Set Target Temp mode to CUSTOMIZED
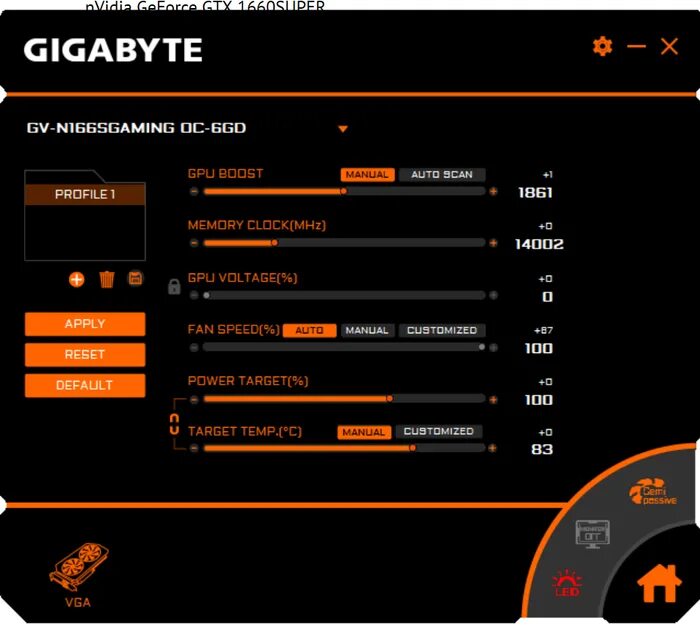Screen dimensions: 700x625 [438, 431]
